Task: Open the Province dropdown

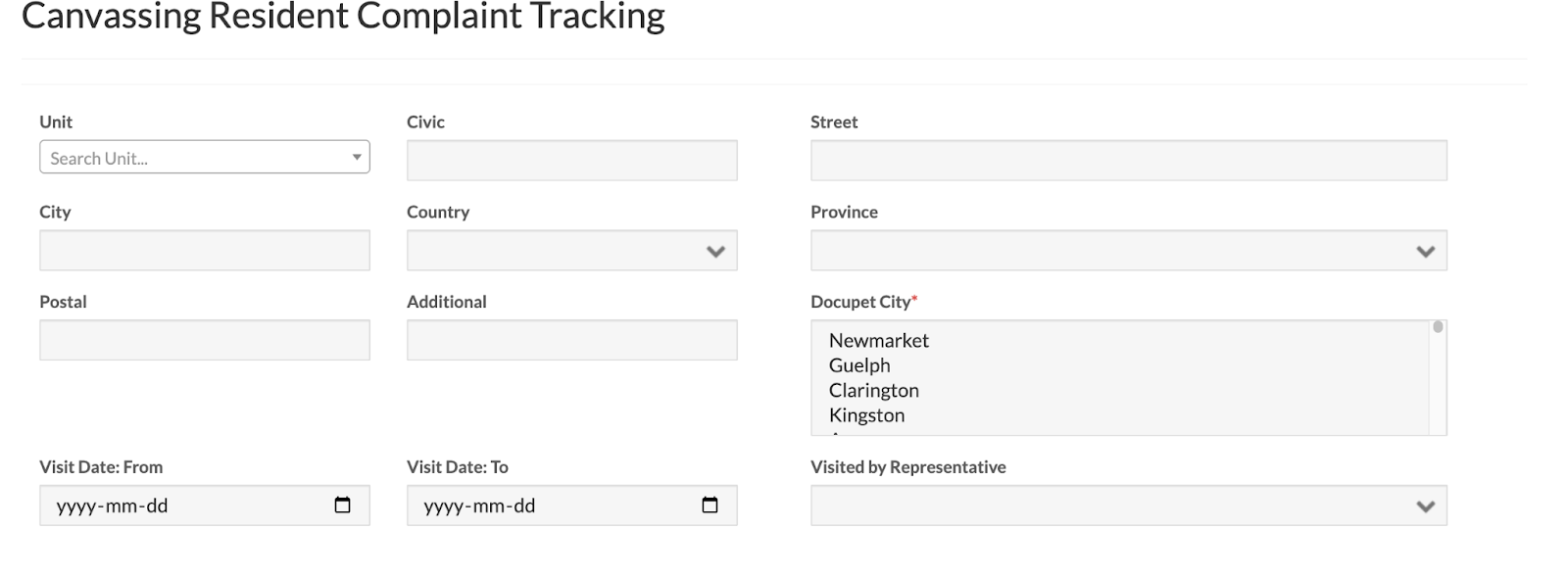Action: click(x=1129, y=251)
